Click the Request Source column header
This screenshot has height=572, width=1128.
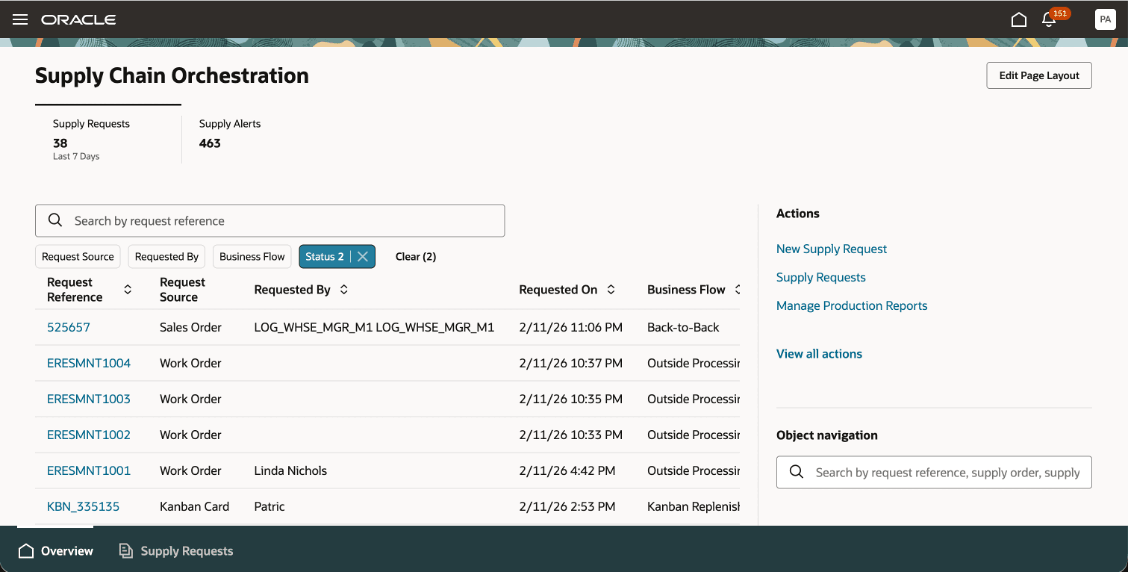coord(182,289)
